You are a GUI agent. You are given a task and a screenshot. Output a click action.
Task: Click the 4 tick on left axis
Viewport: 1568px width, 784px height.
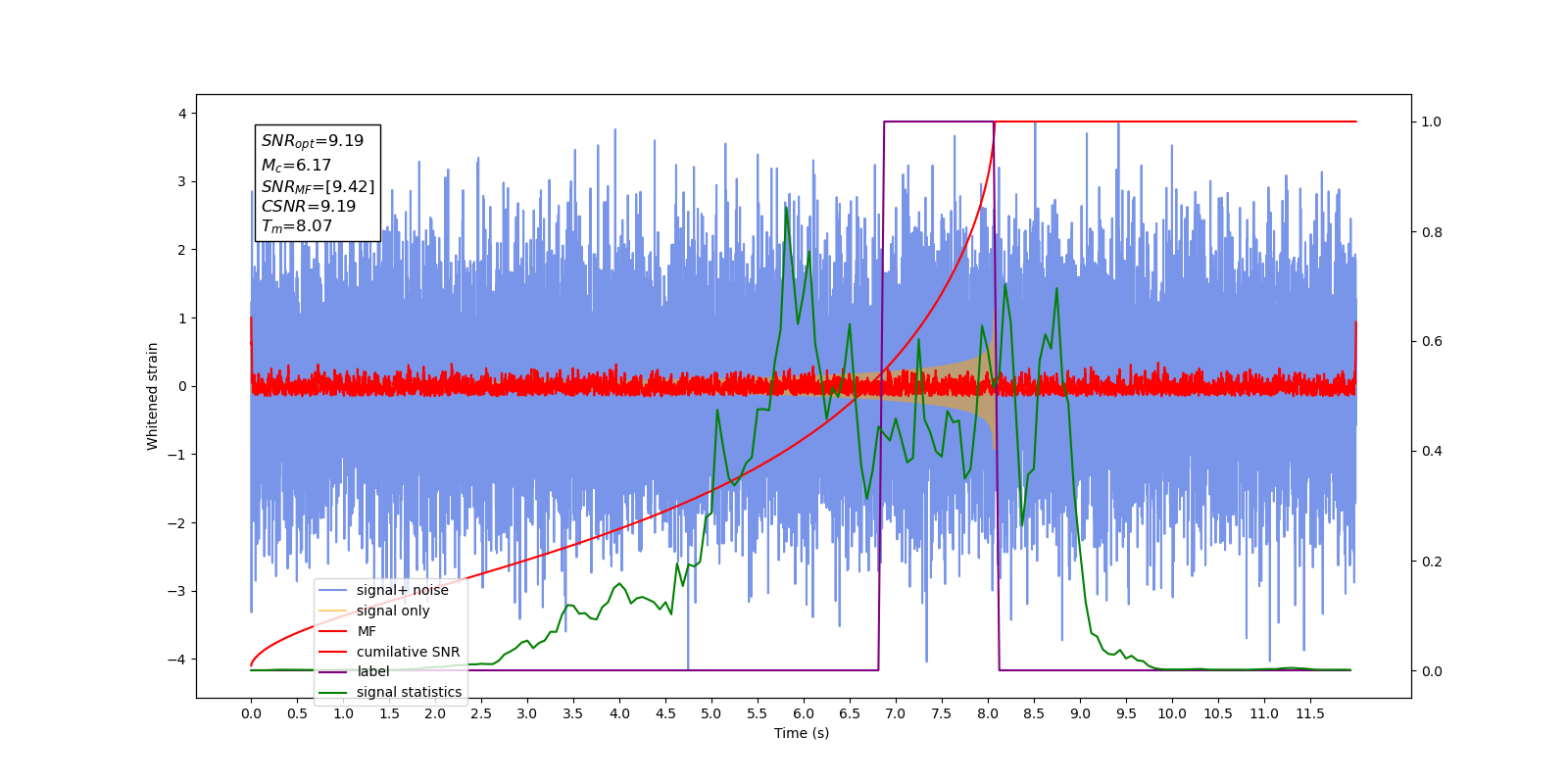pyautogui.click(x=181, y=114)
